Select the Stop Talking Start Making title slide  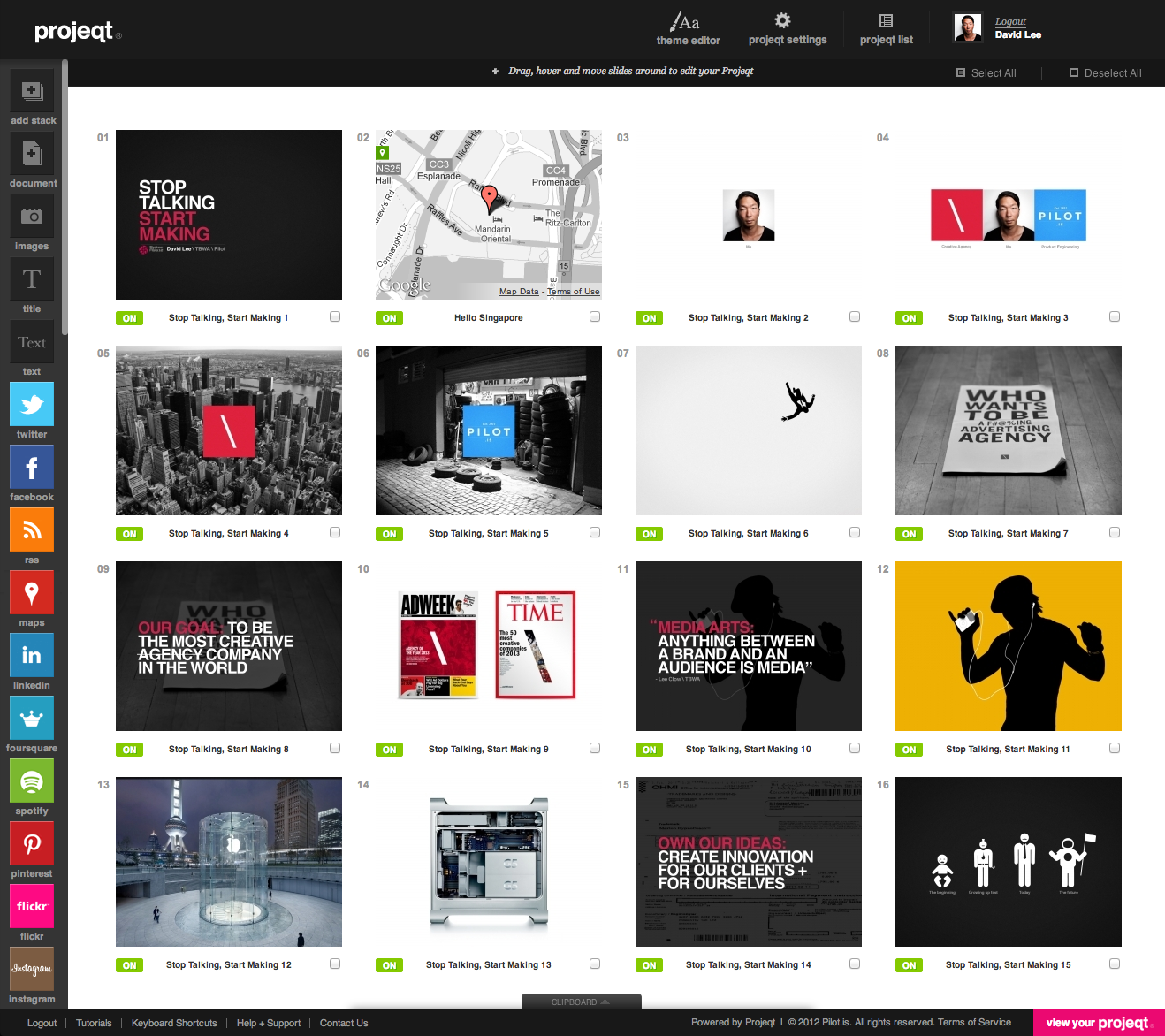(x=229, y=215)
